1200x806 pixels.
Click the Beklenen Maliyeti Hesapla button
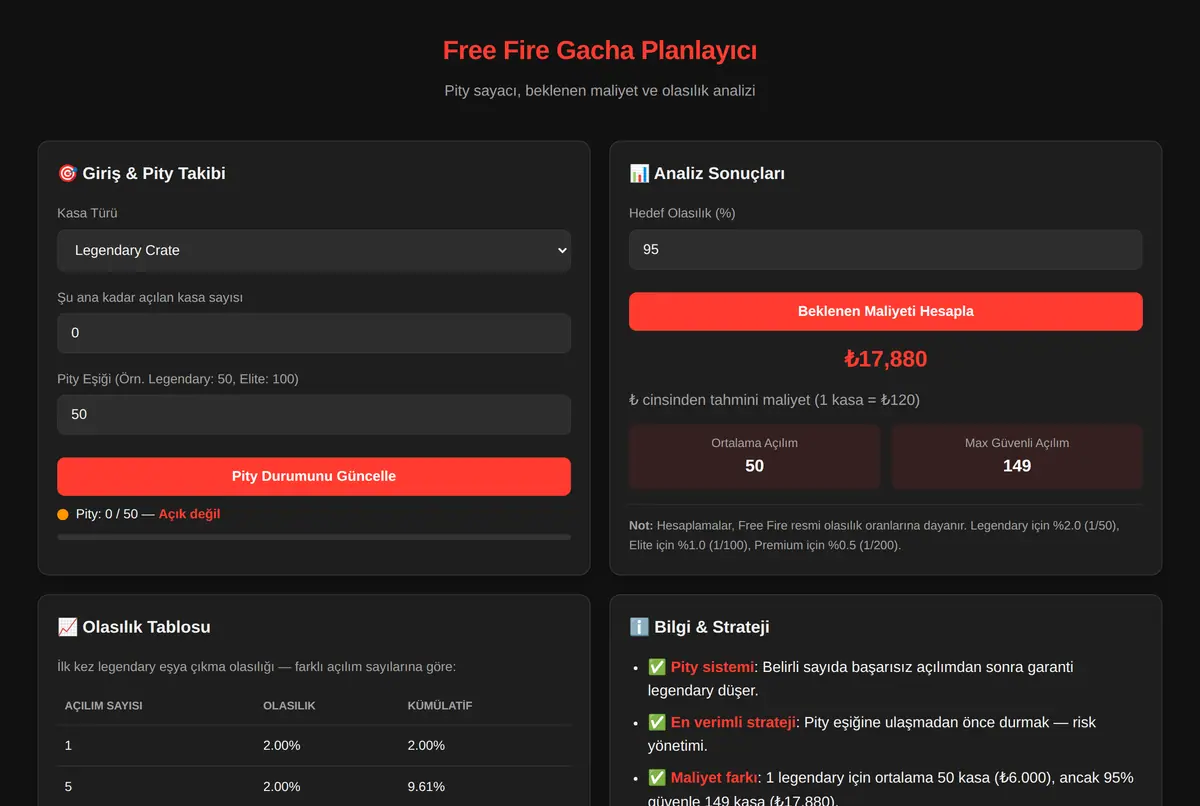(x=885, y=311)
